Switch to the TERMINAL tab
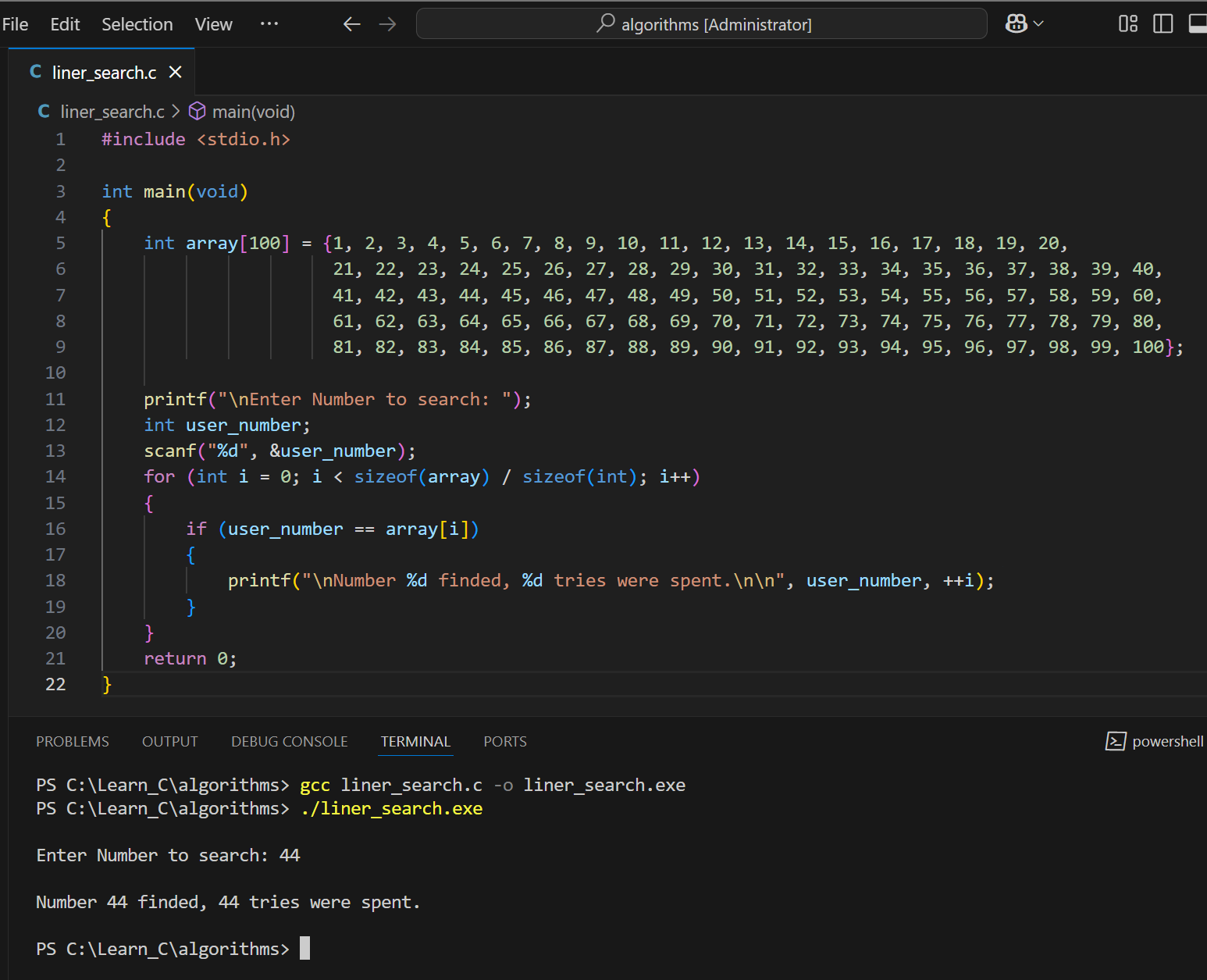Viewport: 1207px width, 980px height. [415, 742]
